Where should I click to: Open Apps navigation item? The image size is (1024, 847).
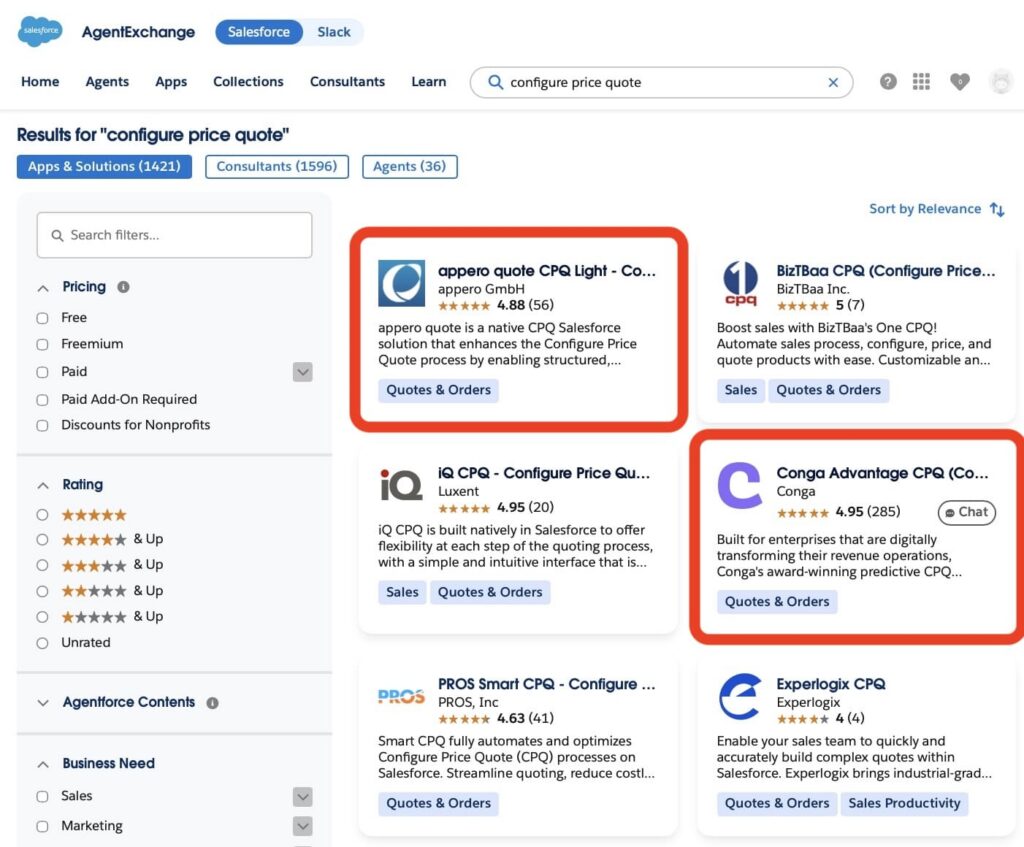tap(171, 82)
